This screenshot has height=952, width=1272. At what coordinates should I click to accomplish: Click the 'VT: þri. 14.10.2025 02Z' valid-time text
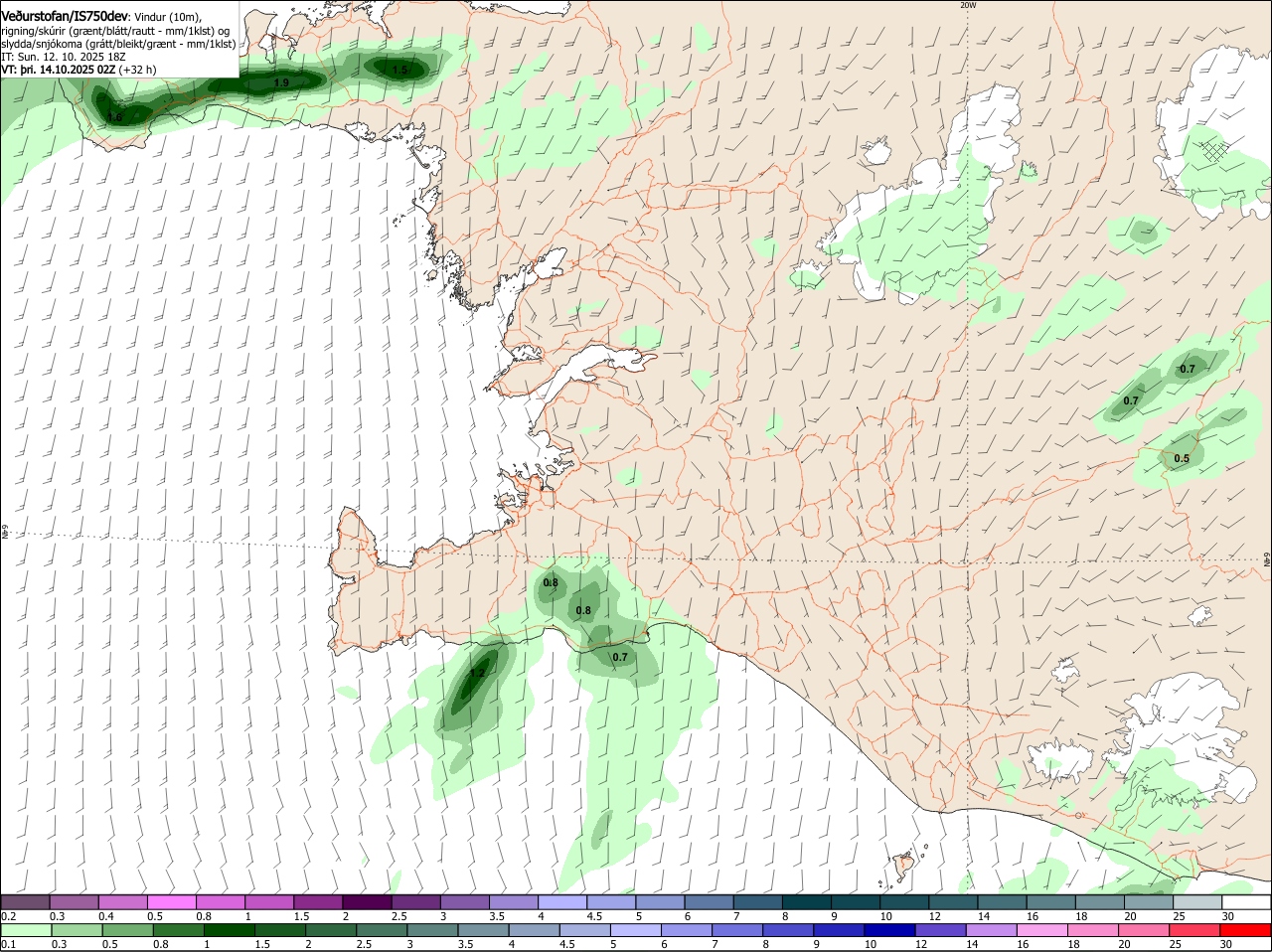click(59, 70)
